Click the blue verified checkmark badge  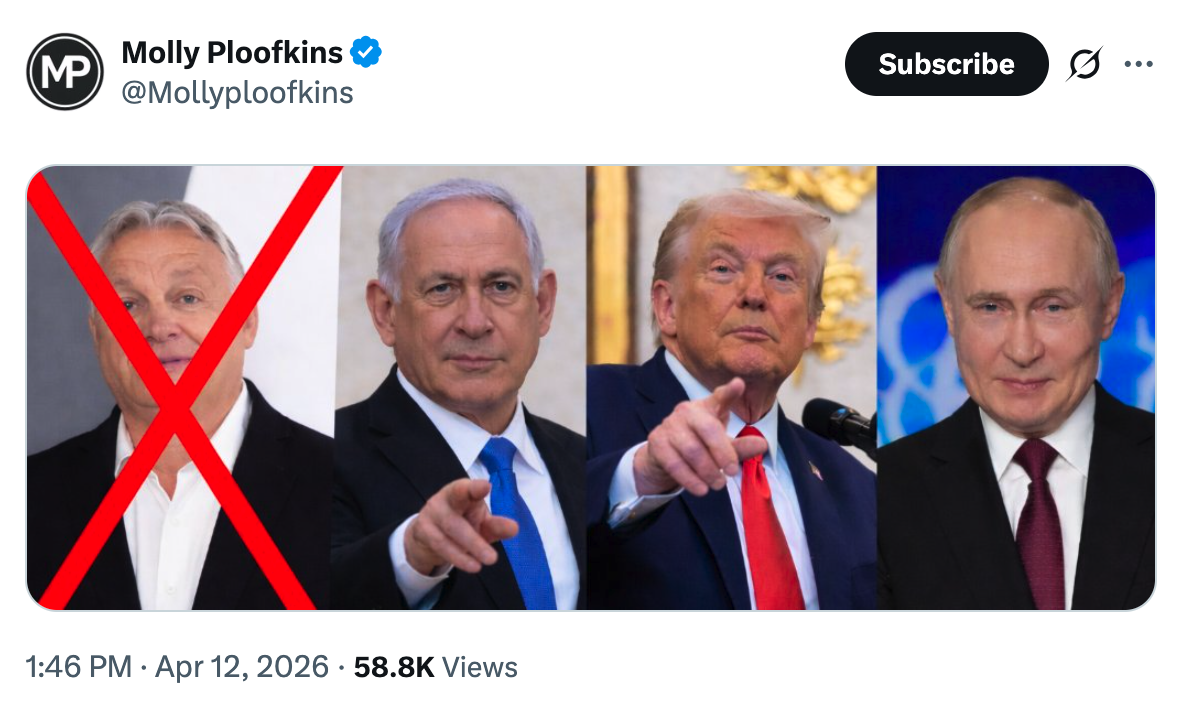coord(365,51)
